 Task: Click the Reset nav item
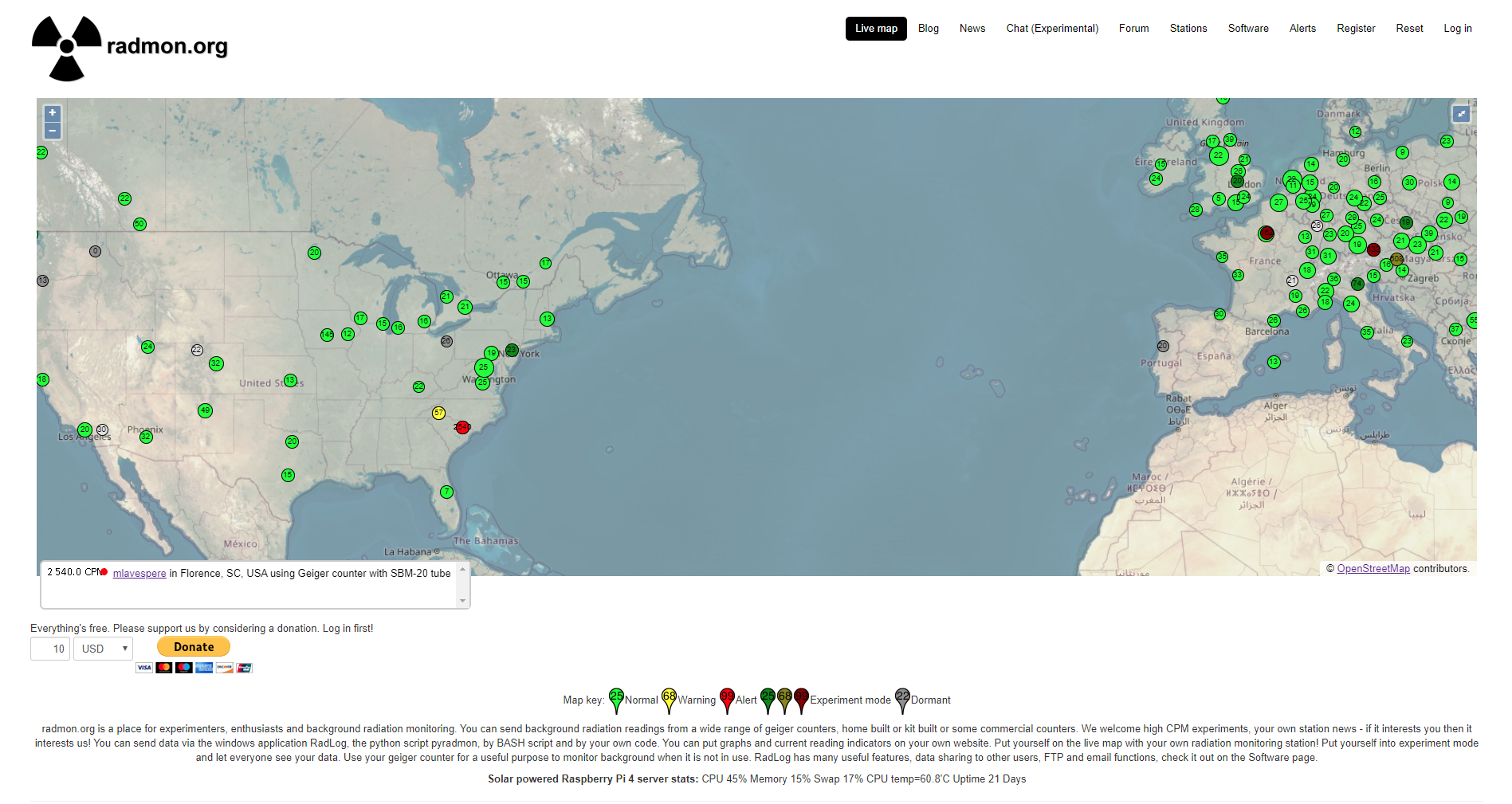1409,28
